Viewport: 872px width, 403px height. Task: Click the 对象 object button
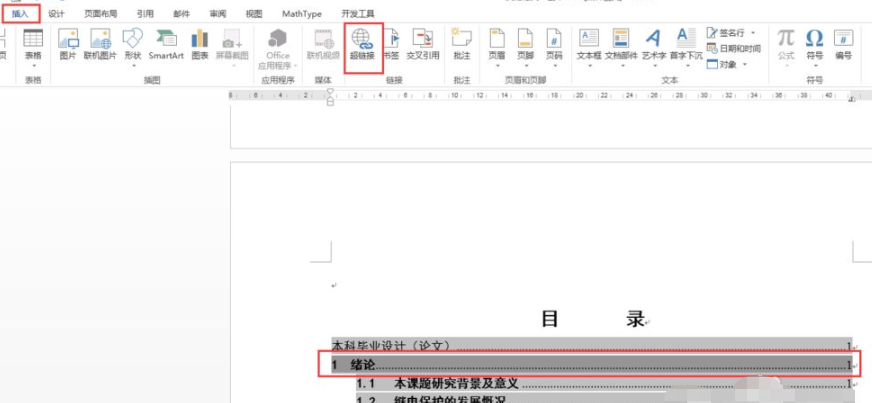click(722, 64)
